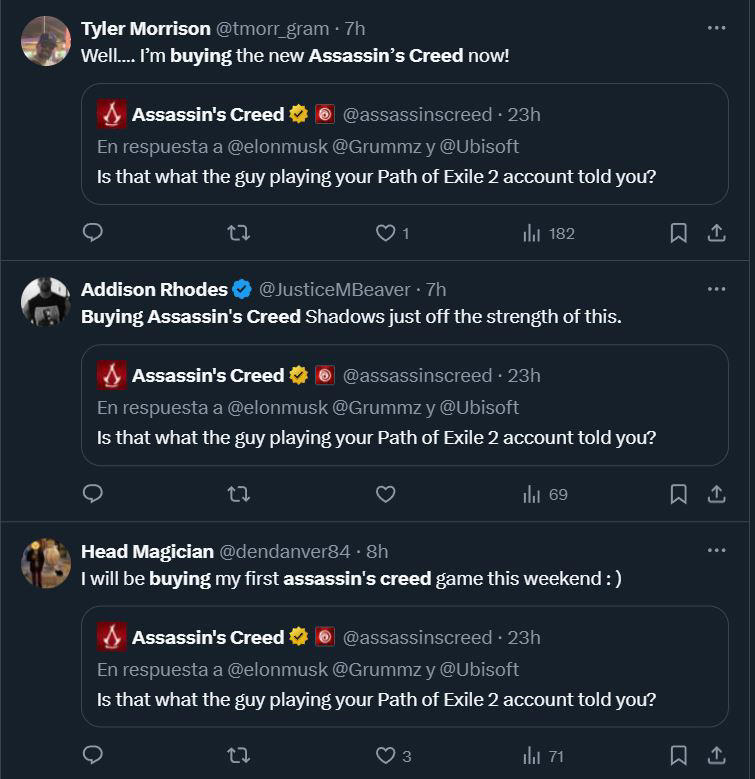Viewport: 755px width, 779px height.
Task: Visit Addison Rhodes' profile name link
Action: (154, 289)
